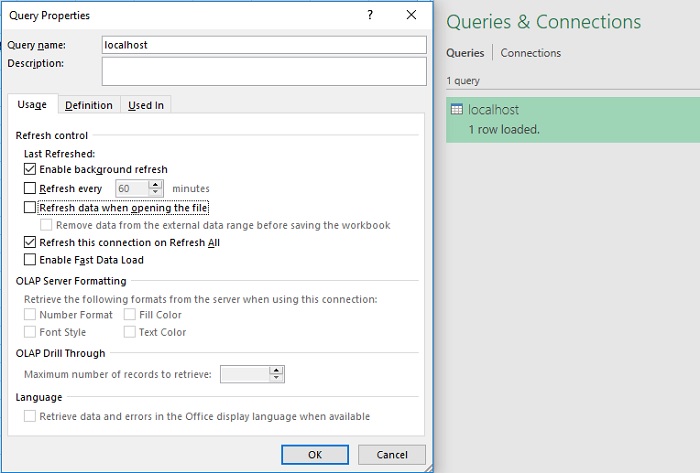Click the refresh minutes interval field

point(136,188)
